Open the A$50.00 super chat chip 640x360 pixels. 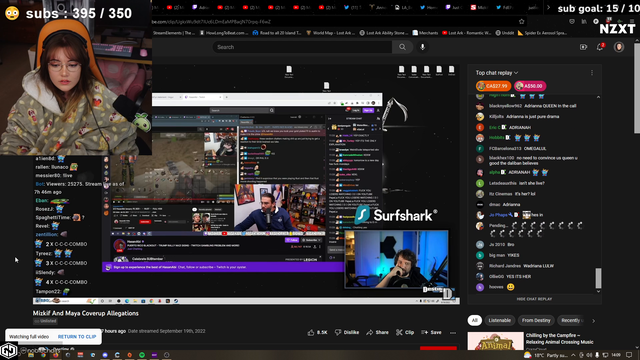[530, 86]
